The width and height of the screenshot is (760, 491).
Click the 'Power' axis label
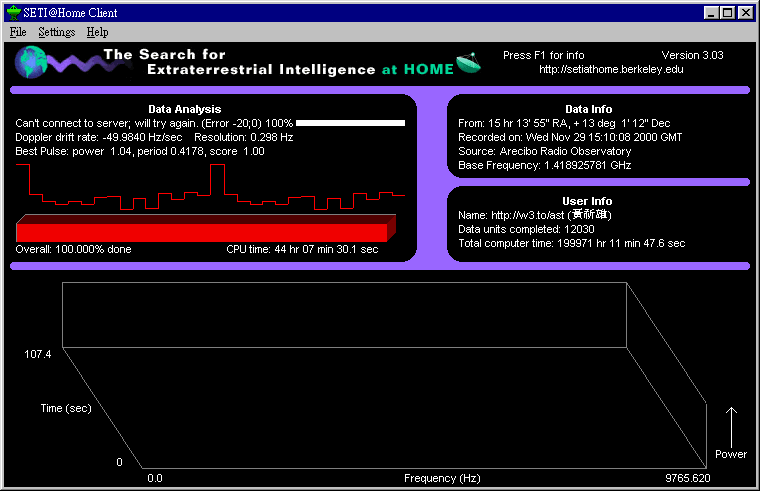(x=731, y=454)
